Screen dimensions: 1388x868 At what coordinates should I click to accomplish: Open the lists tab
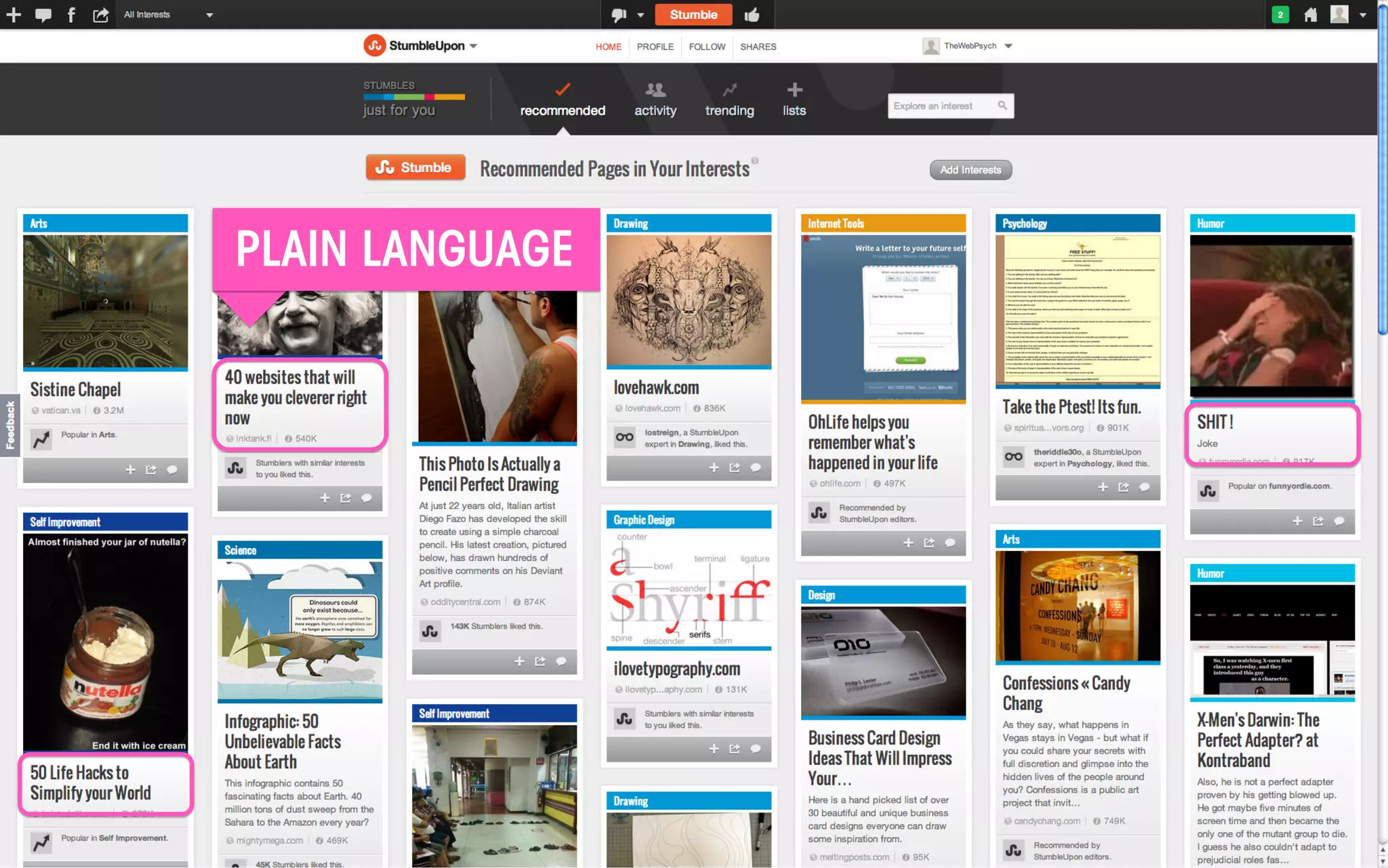tap(794, 100)
